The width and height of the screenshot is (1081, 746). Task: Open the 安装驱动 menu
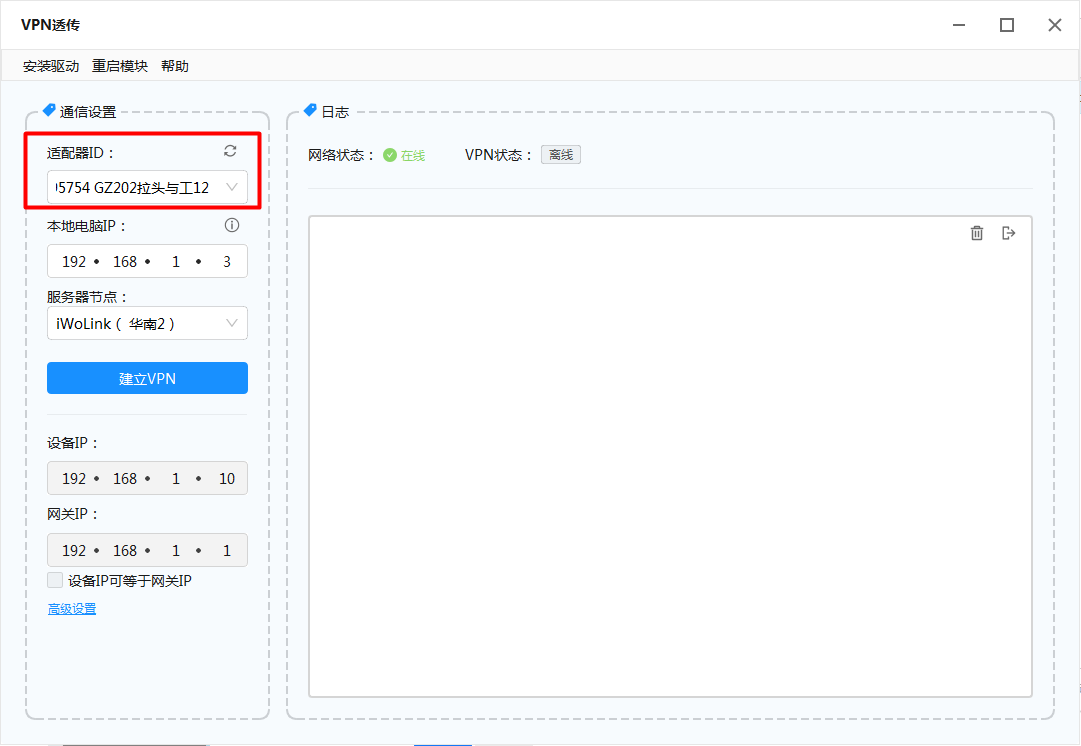point(51,66)
